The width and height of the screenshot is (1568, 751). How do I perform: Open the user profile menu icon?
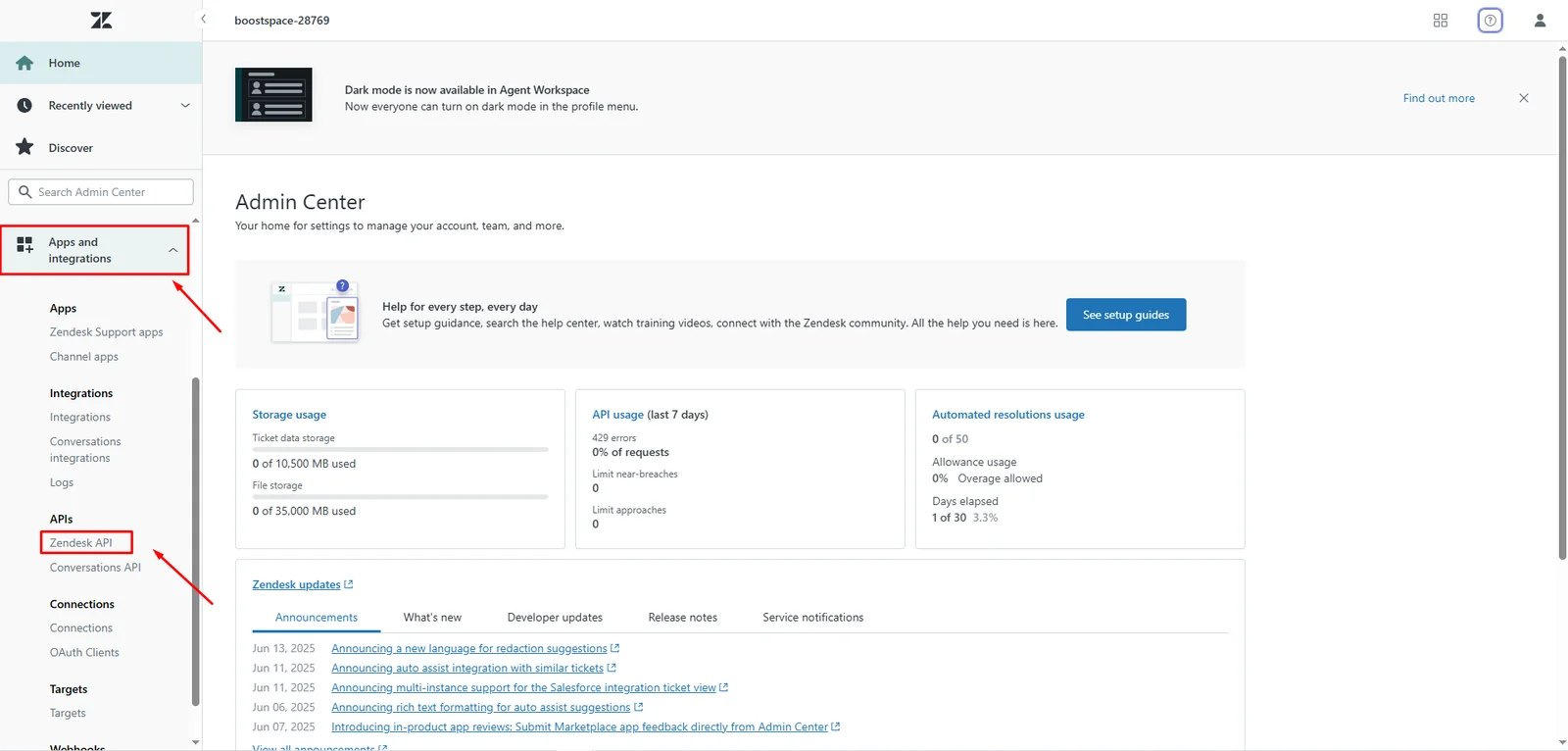[x=1540, y=21]
